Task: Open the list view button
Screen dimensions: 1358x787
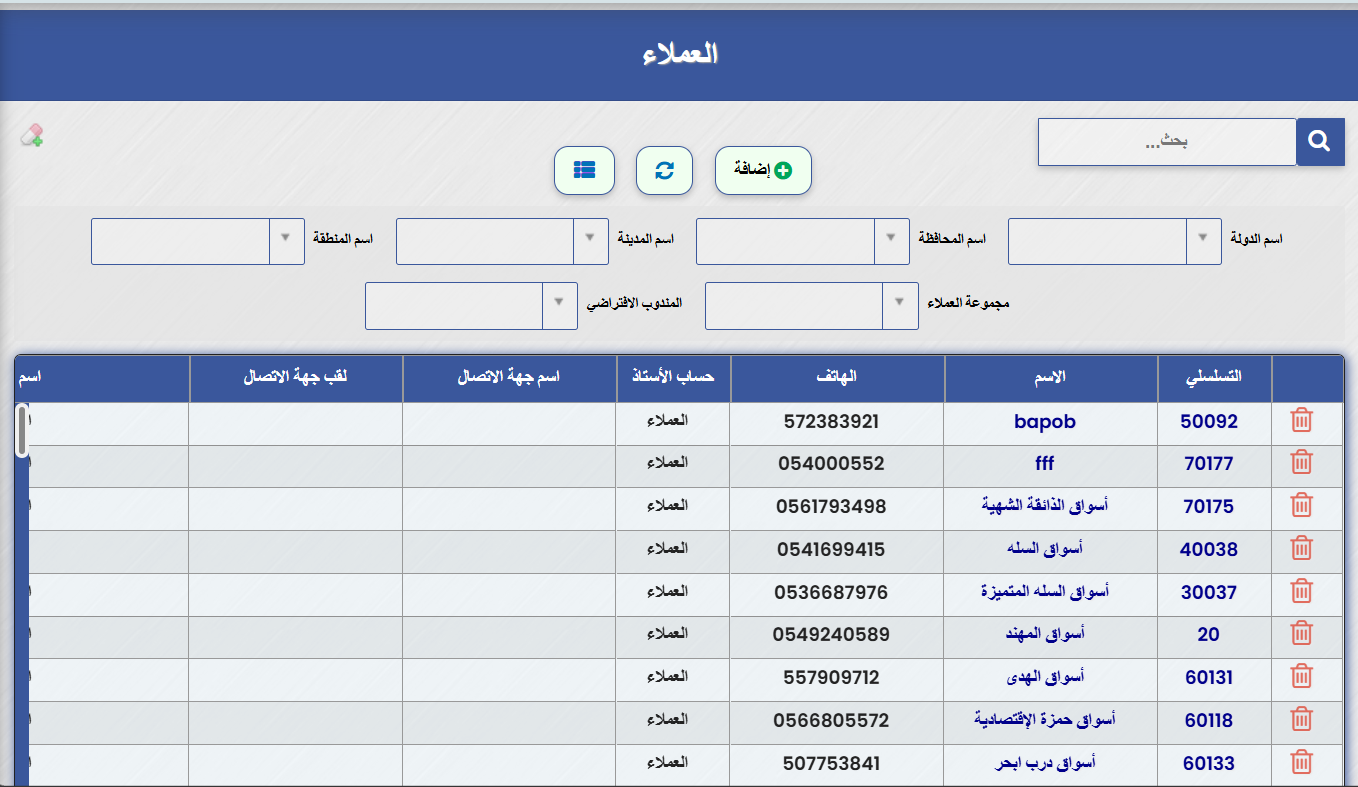Action: (x=584, y=170)
